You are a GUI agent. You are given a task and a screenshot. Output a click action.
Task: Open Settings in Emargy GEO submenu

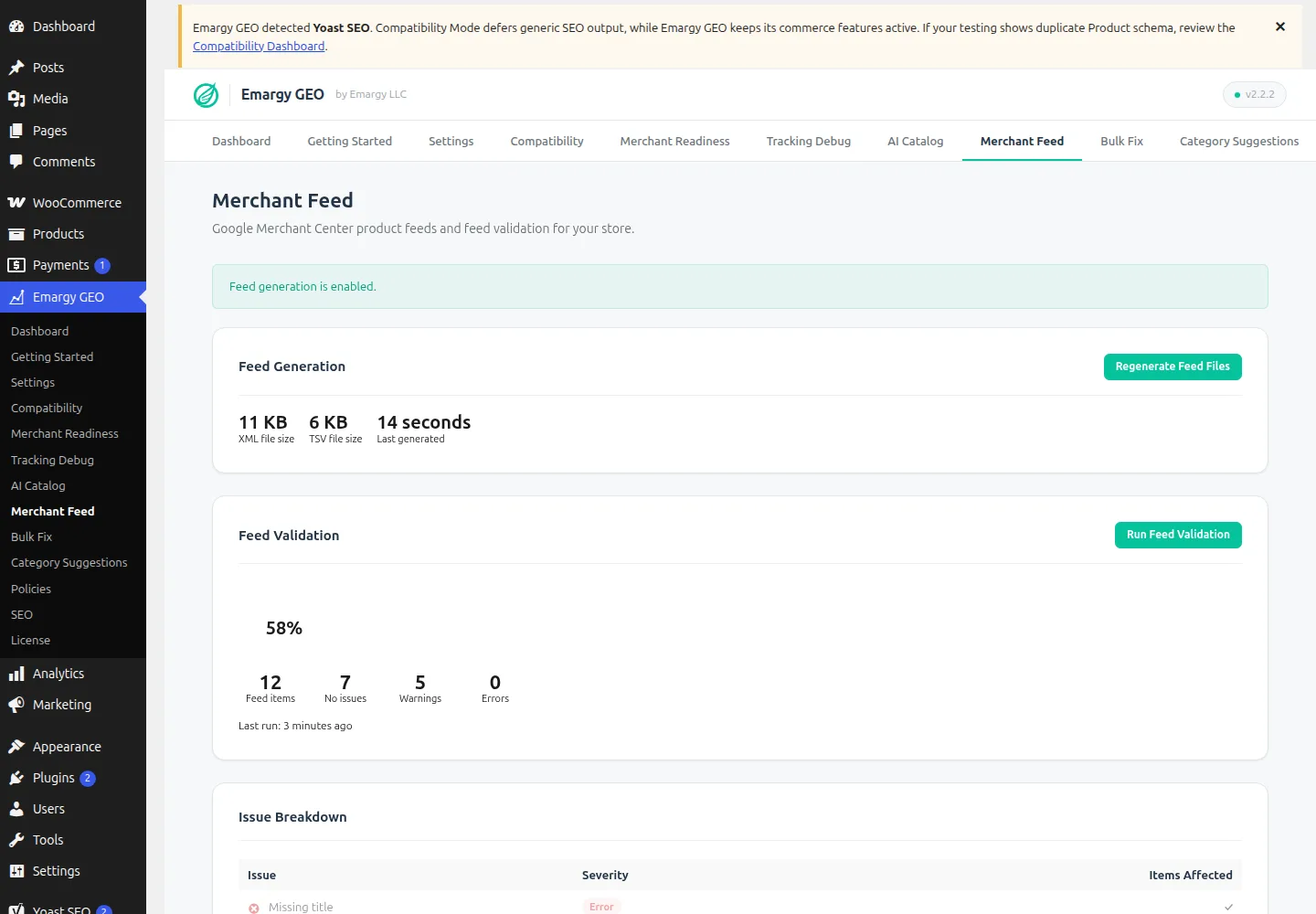(x=33, y=383)
